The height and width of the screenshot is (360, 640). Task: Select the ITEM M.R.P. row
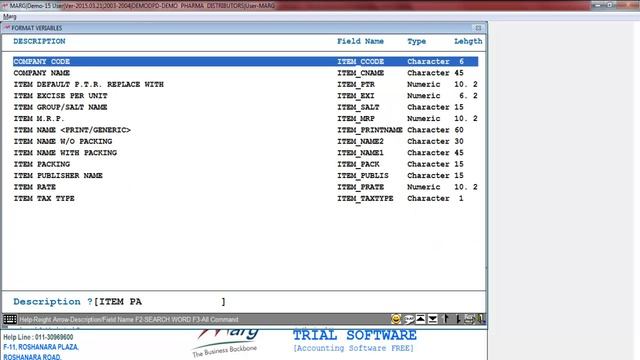[x=245, y=118]
